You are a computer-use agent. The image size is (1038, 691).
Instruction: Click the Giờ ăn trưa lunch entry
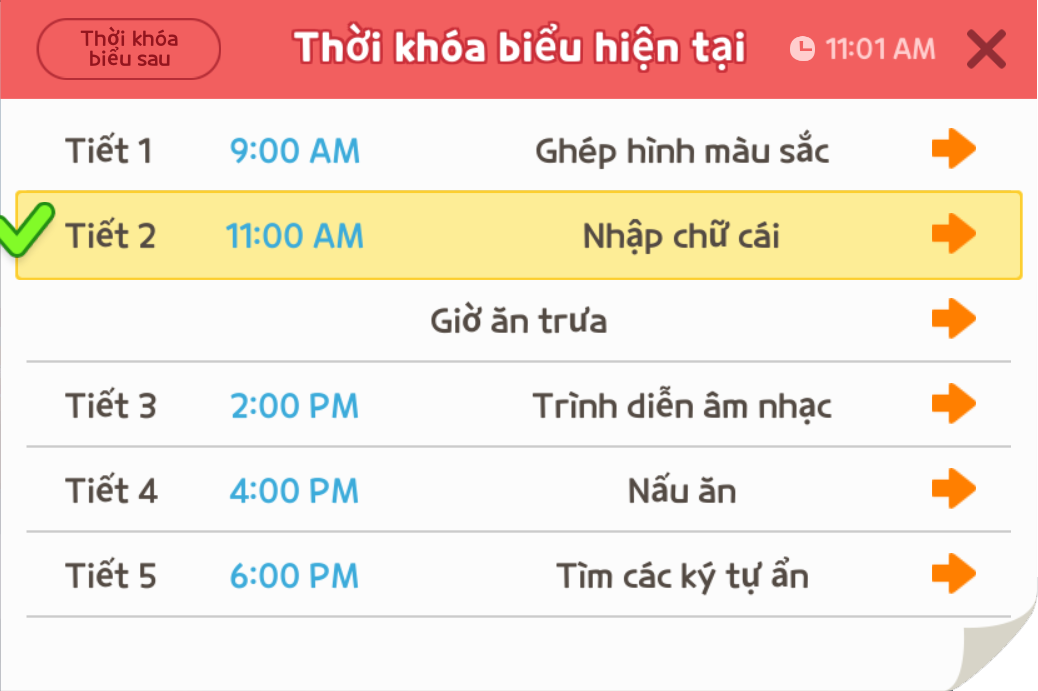point(518,321)
